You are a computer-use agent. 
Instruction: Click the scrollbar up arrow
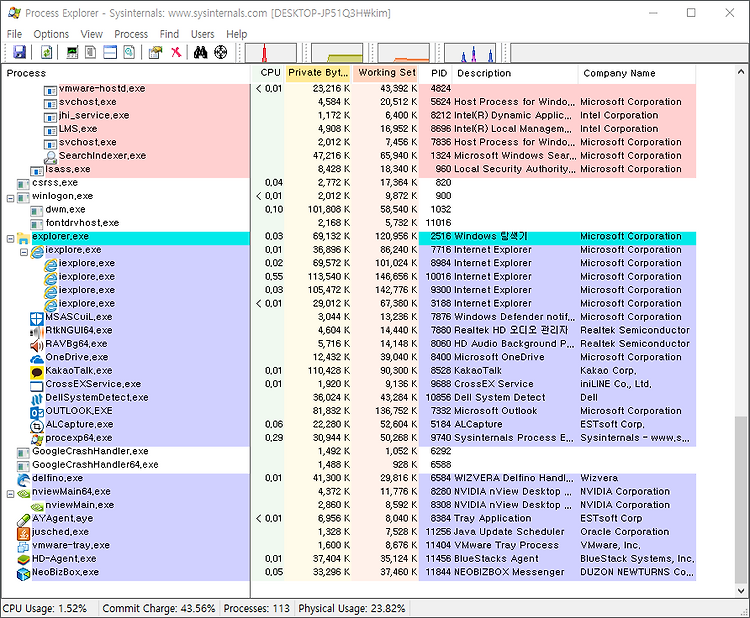(741, 72)
